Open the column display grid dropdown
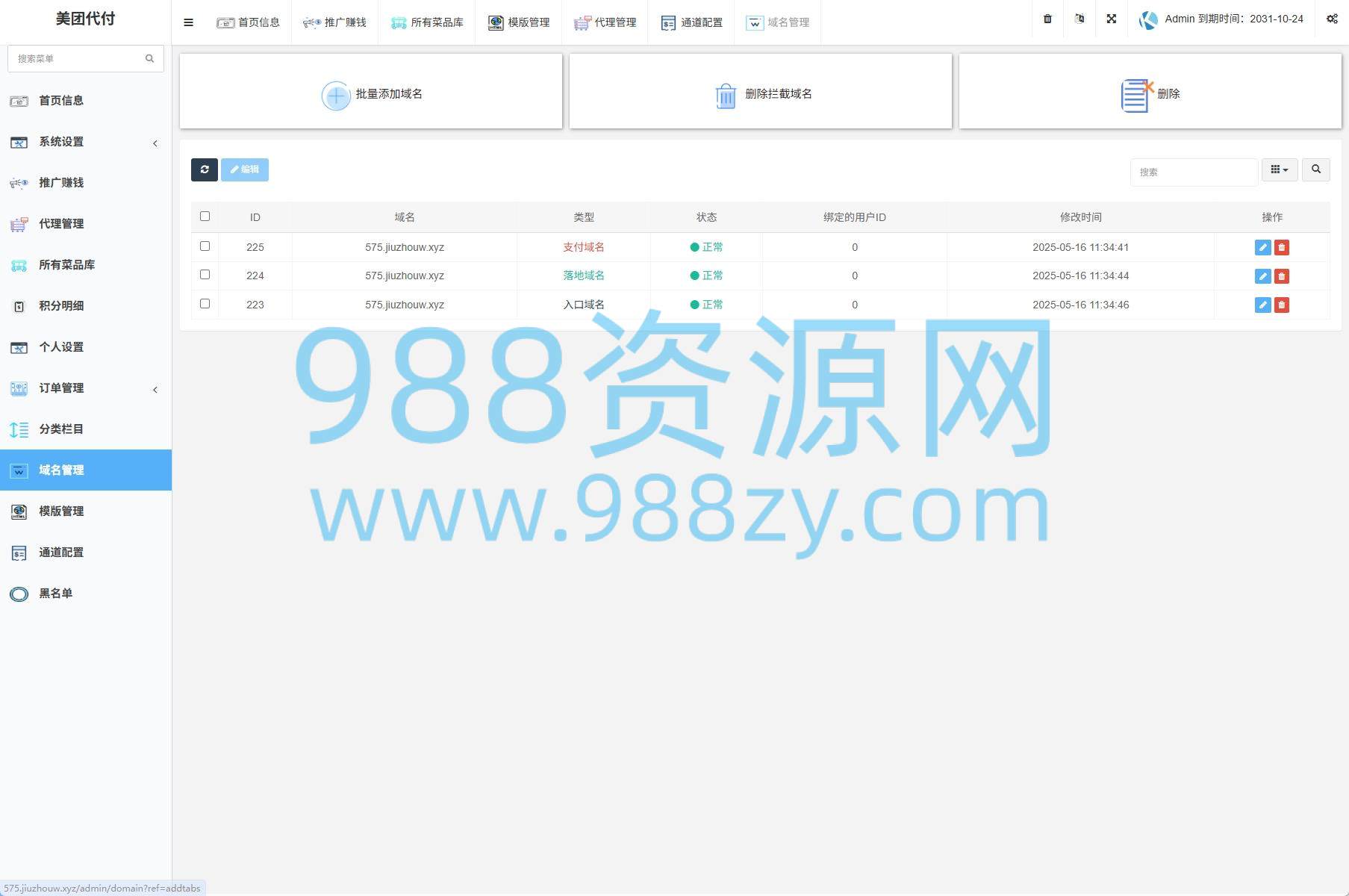 (1279, 169)
